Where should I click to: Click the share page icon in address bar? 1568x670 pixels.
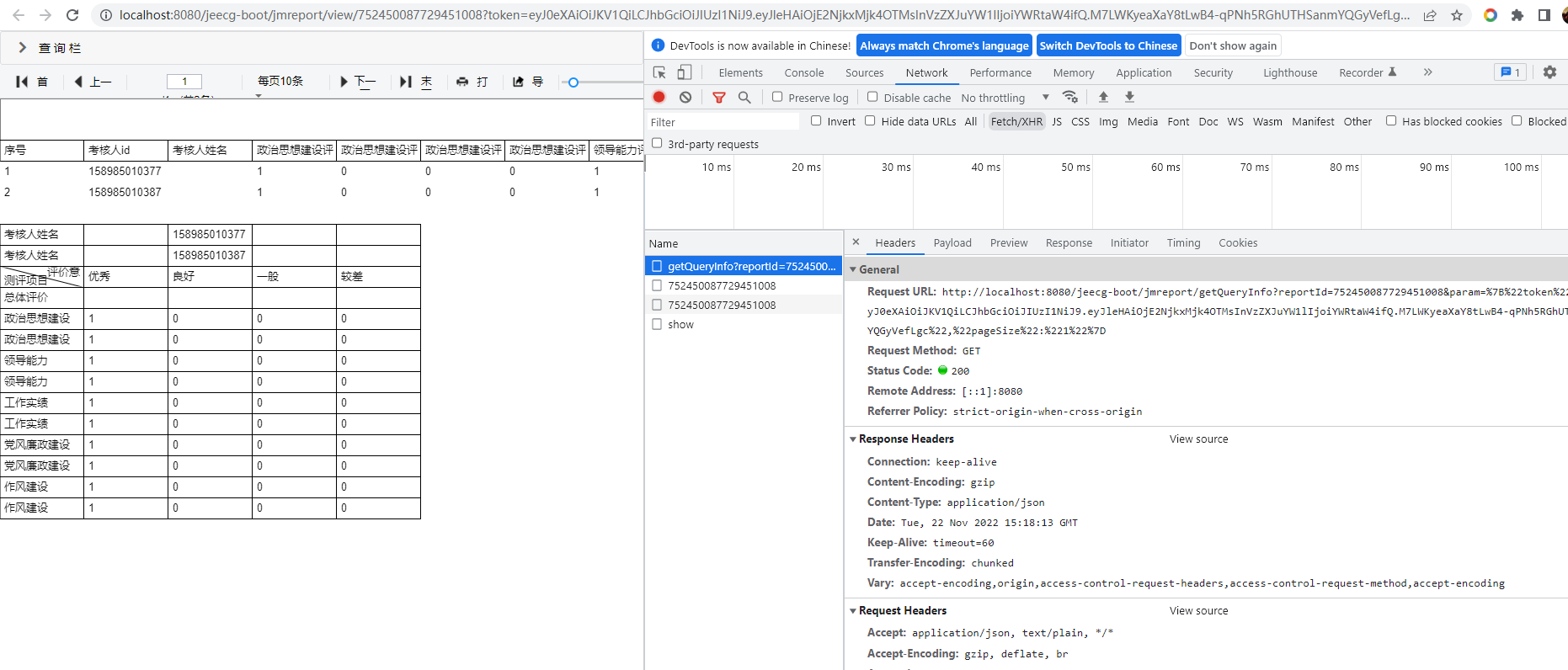point(1430,15)
